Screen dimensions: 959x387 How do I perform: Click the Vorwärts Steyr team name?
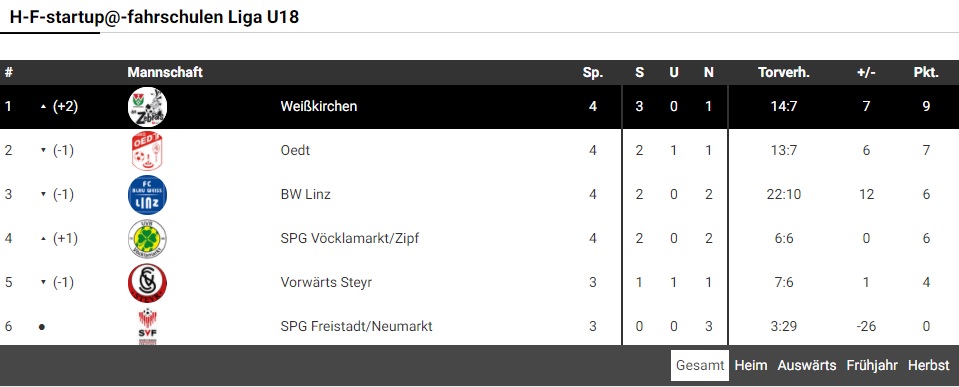tap(326, 282)
